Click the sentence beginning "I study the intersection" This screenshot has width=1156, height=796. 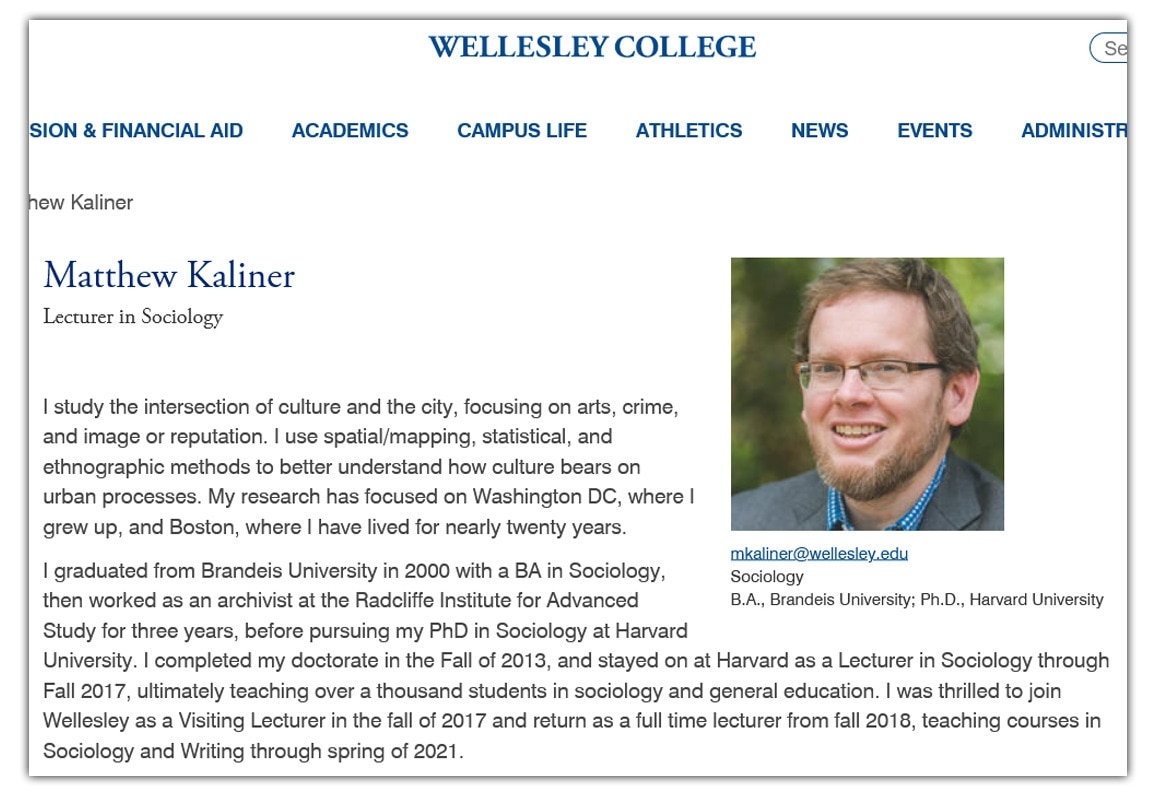pyautogui.click(x=361, y=407)
